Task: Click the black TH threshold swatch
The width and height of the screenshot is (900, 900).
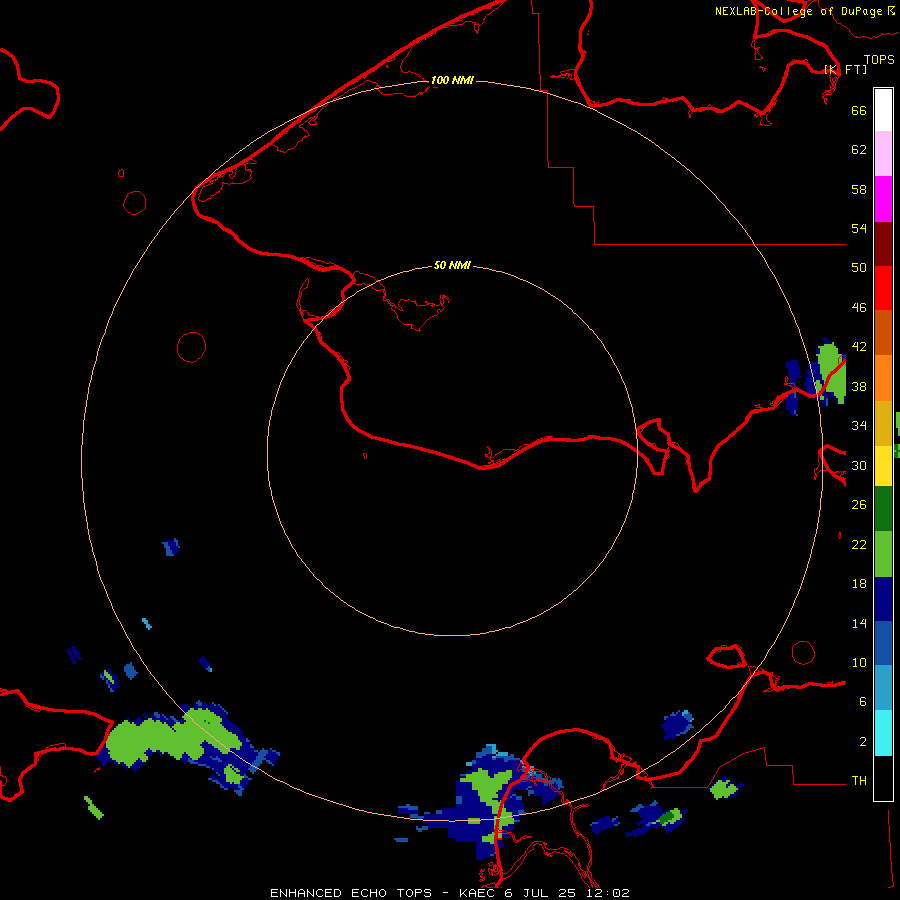Action: coord(883,778)
